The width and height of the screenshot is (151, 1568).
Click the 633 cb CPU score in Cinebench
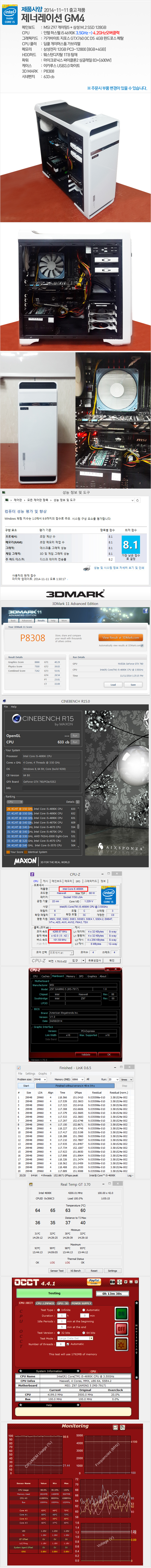pos(64,742)
